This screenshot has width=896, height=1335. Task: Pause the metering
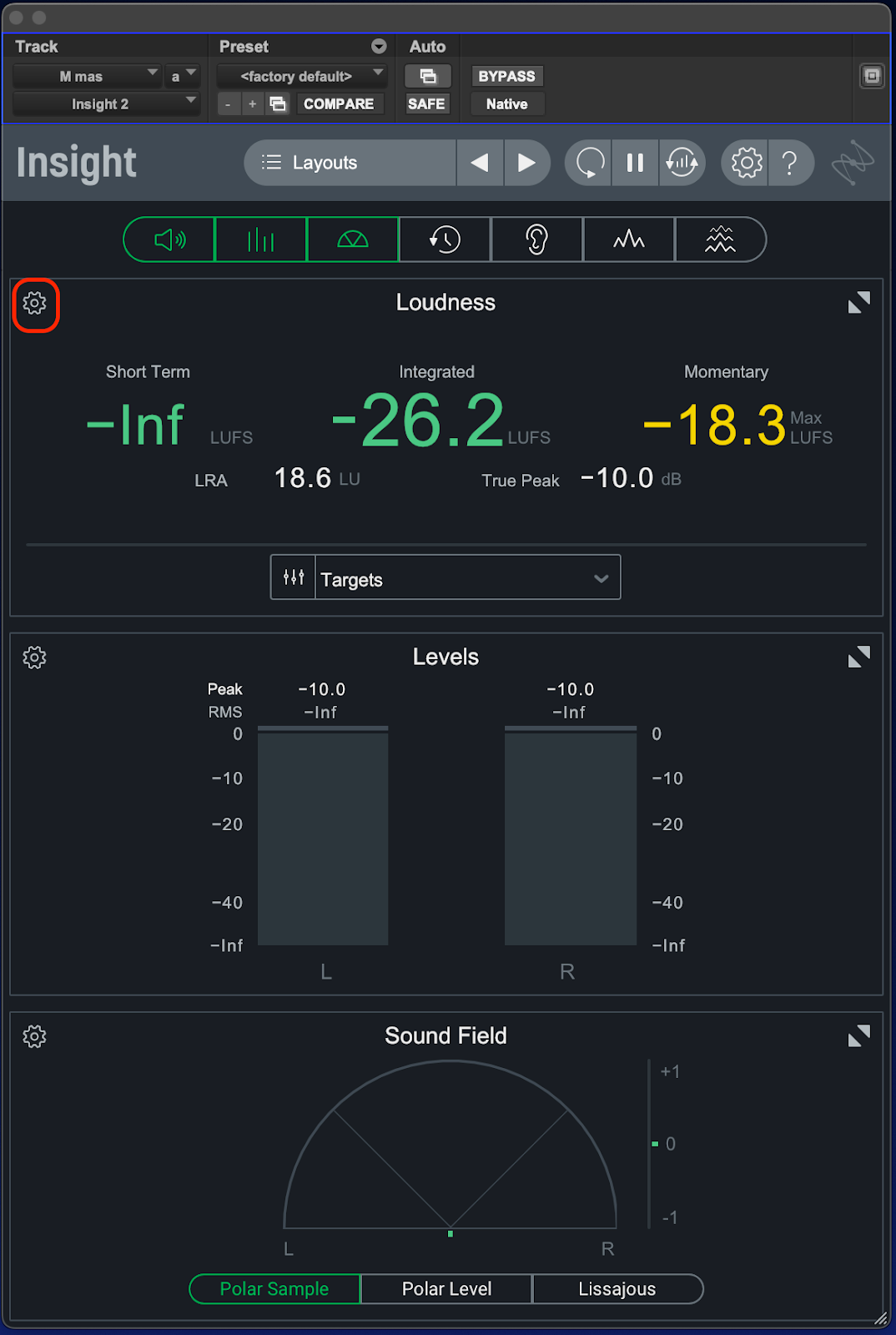click(x=635, y=163)
